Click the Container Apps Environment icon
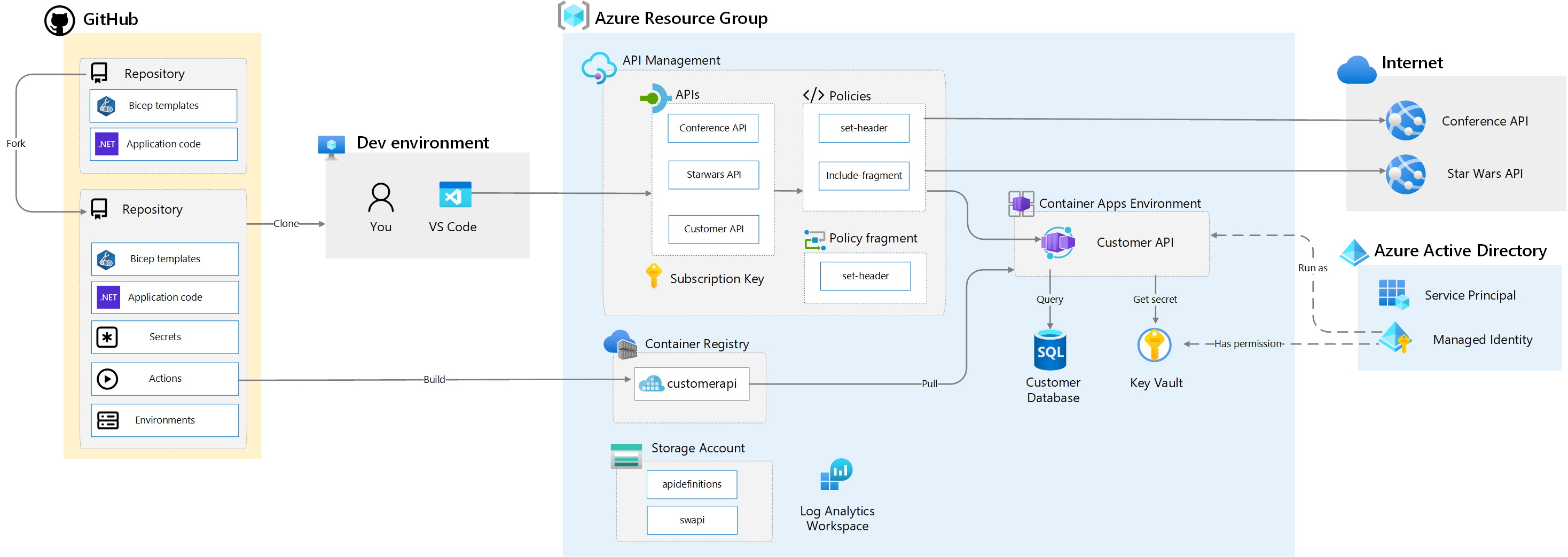1568x557 pixels. tap(1021, 204)
